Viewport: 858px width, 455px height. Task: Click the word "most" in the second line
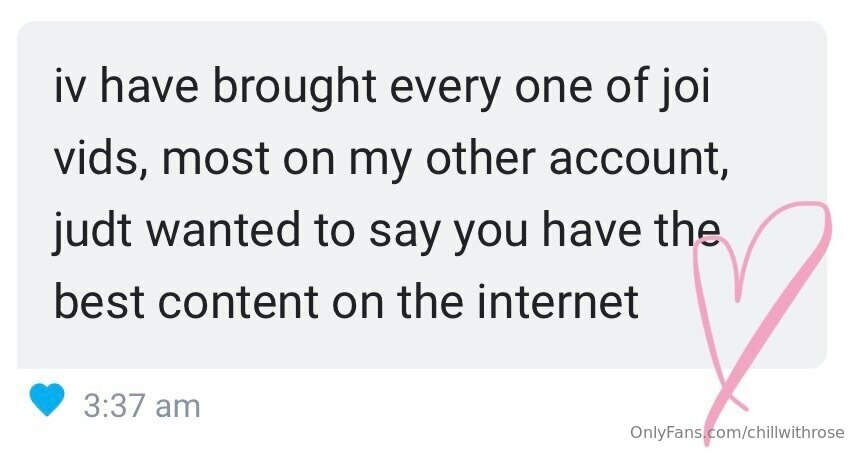(215, 159)
